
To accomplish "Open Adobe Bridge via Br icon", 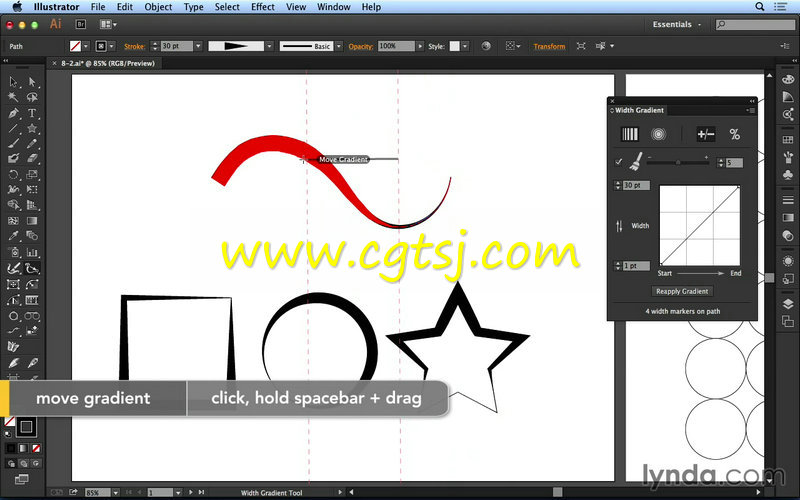I will [81, 24].
